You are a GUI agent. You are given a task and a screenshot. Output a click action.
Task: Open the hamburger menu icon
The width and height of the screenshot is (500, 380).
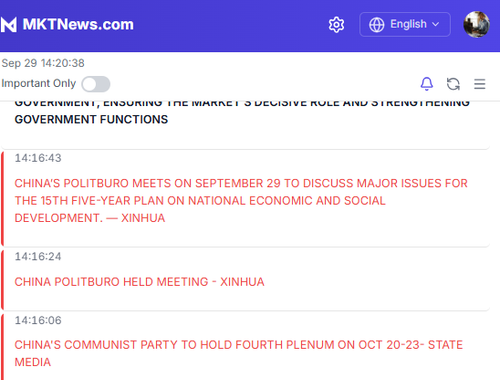tap(480, 84)
